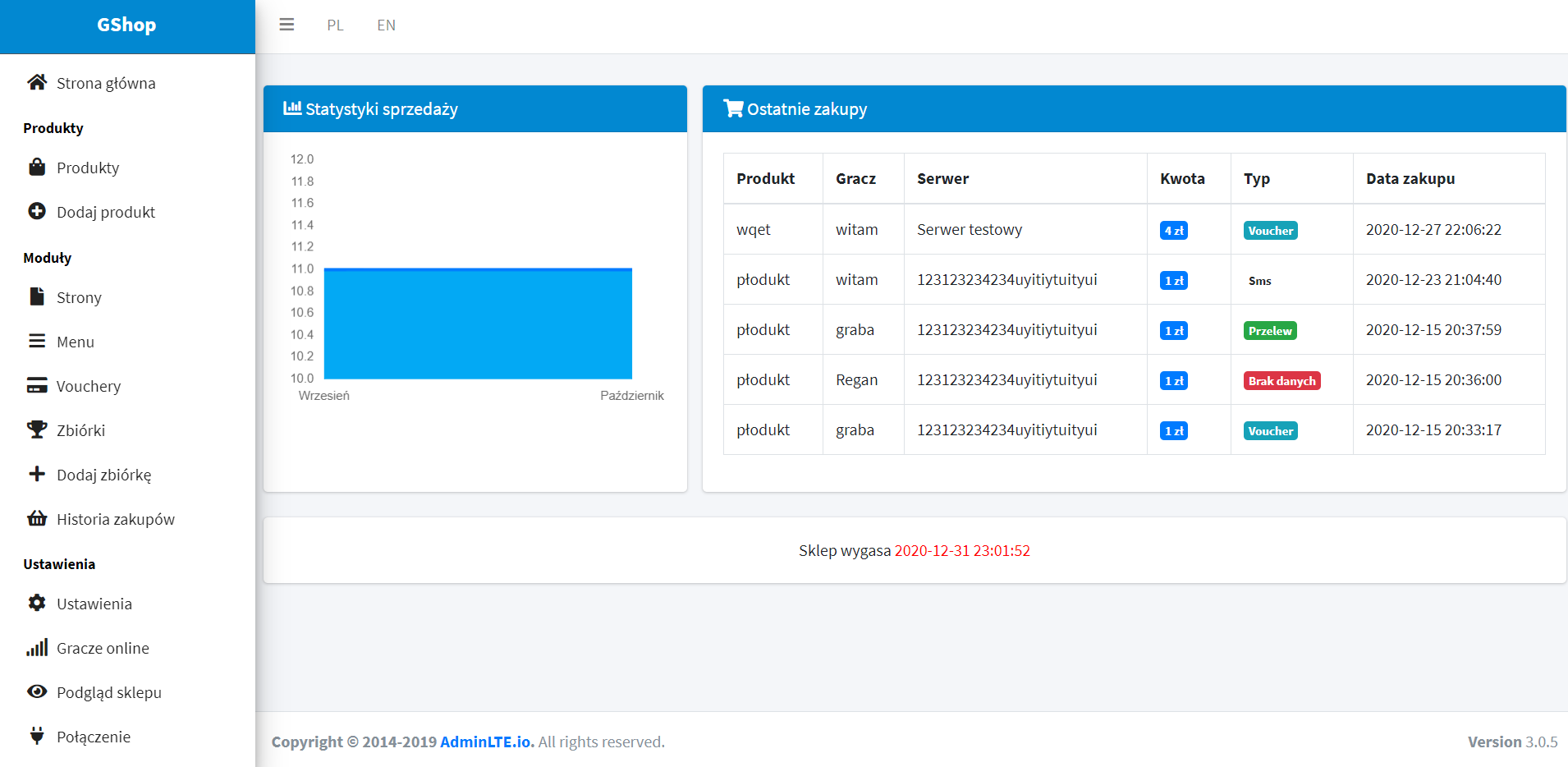This screenshot has width=1568, height=767.
Task: Open Gracze online in sidebar
Action: coord(103,648)
